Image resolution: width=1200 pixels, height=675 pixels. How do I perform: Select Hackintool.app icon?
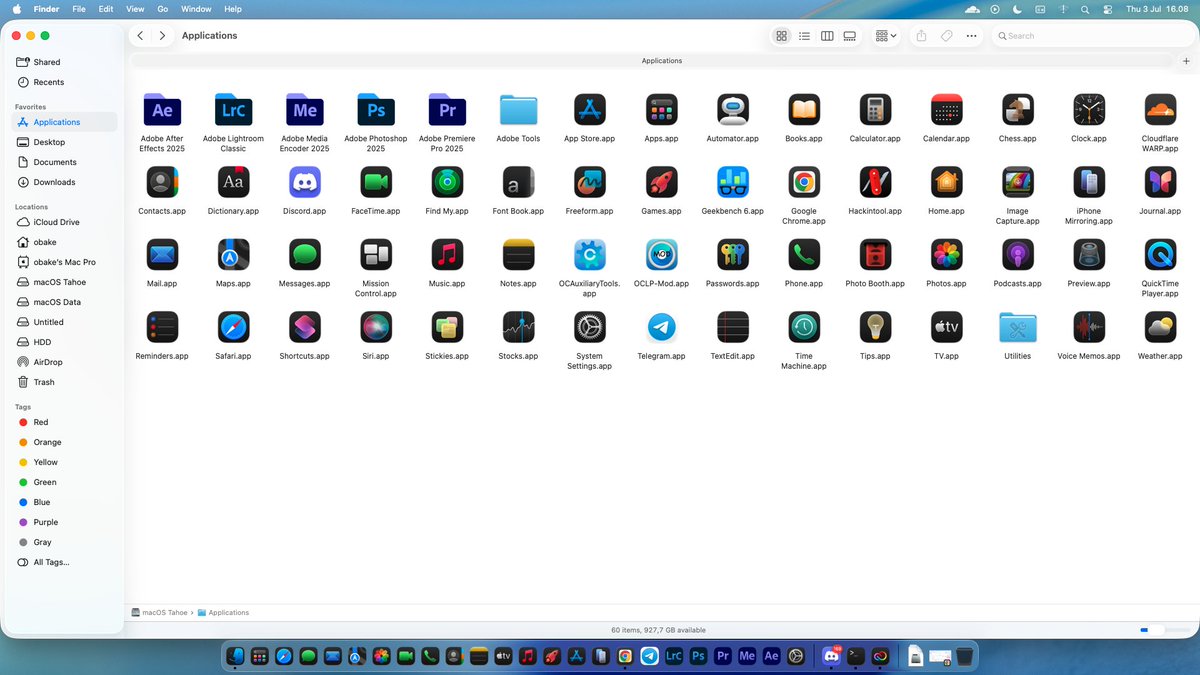(875, 182)
